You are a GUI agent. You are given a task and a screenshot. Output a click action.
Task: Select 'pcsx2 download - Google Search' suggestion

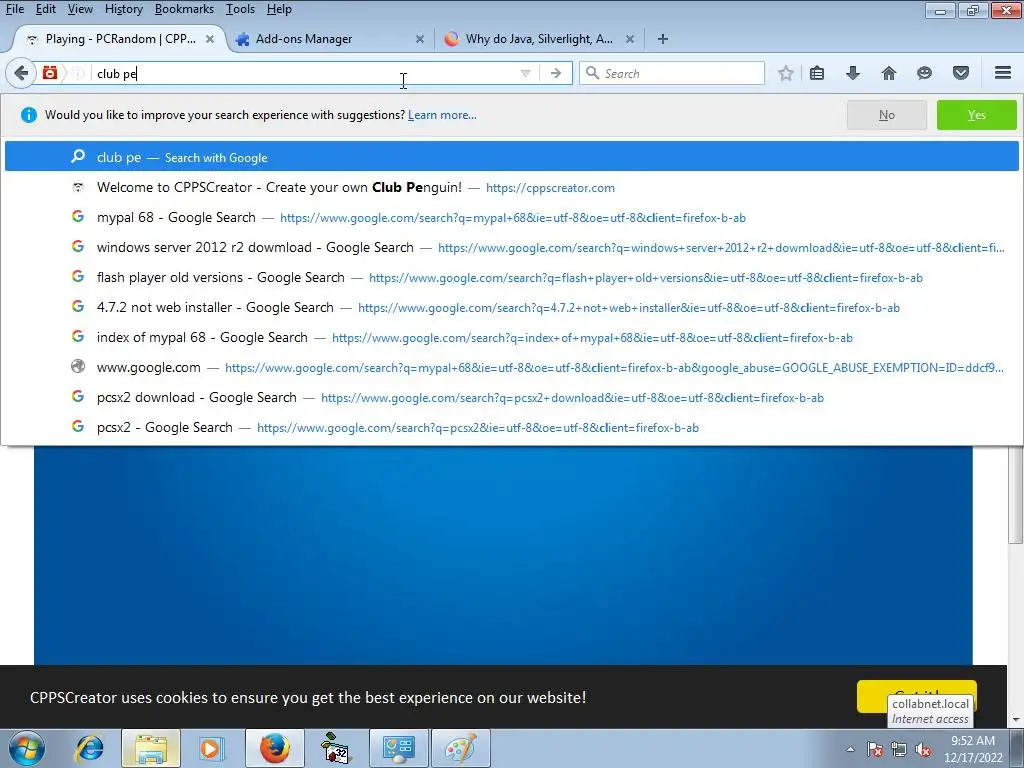[512, 398]
